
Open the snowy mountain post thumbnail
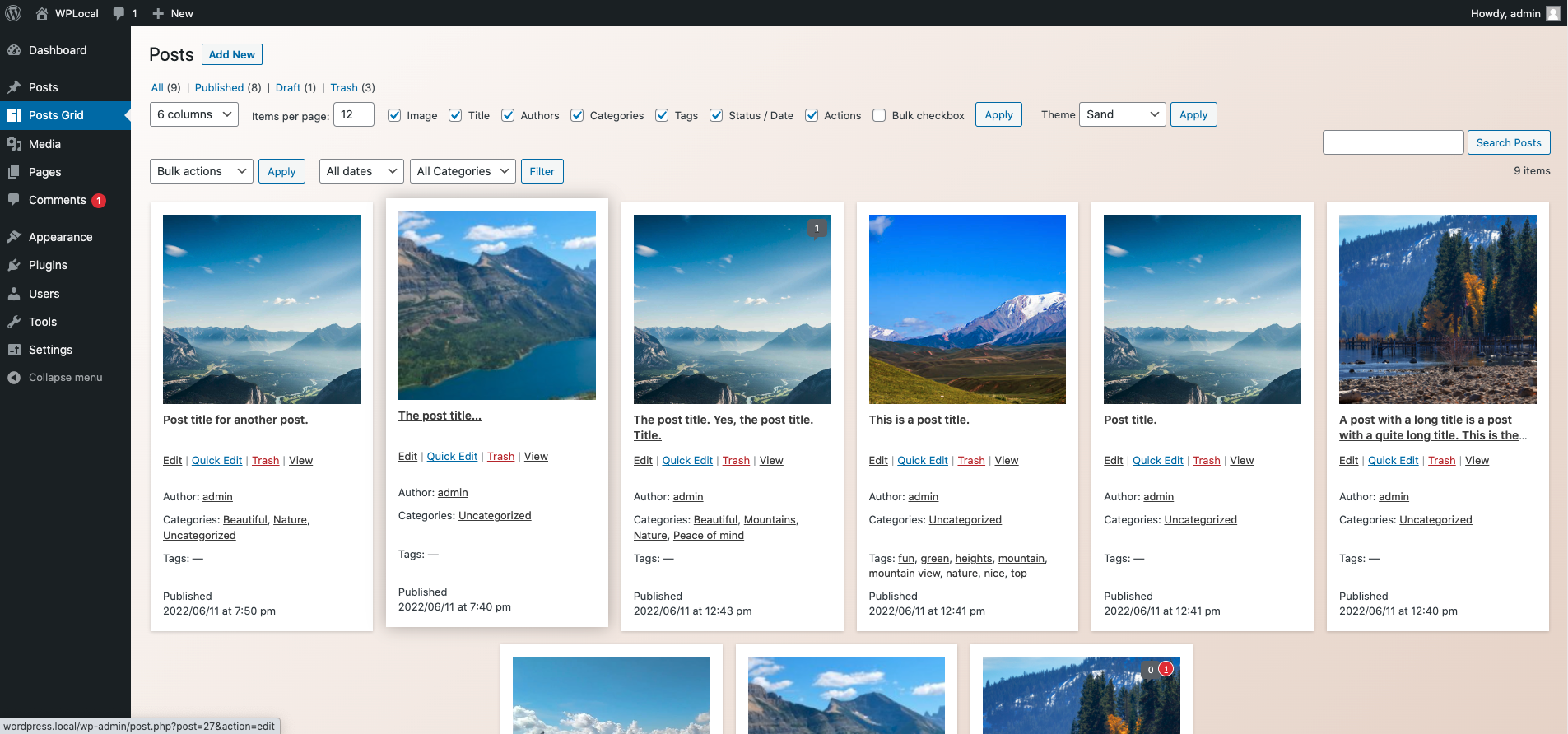click(967, 309)
